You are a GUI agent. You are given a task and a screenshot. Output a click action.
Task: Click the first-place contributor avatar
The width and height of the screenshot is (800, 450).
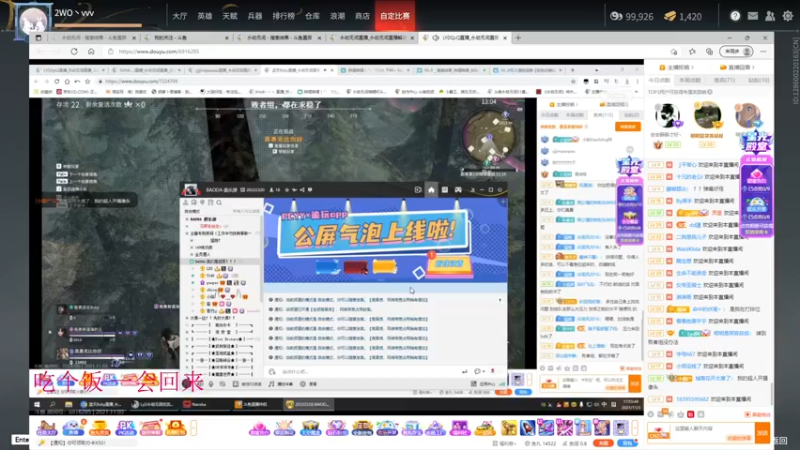pyautogui.click(x=708, y=115)
